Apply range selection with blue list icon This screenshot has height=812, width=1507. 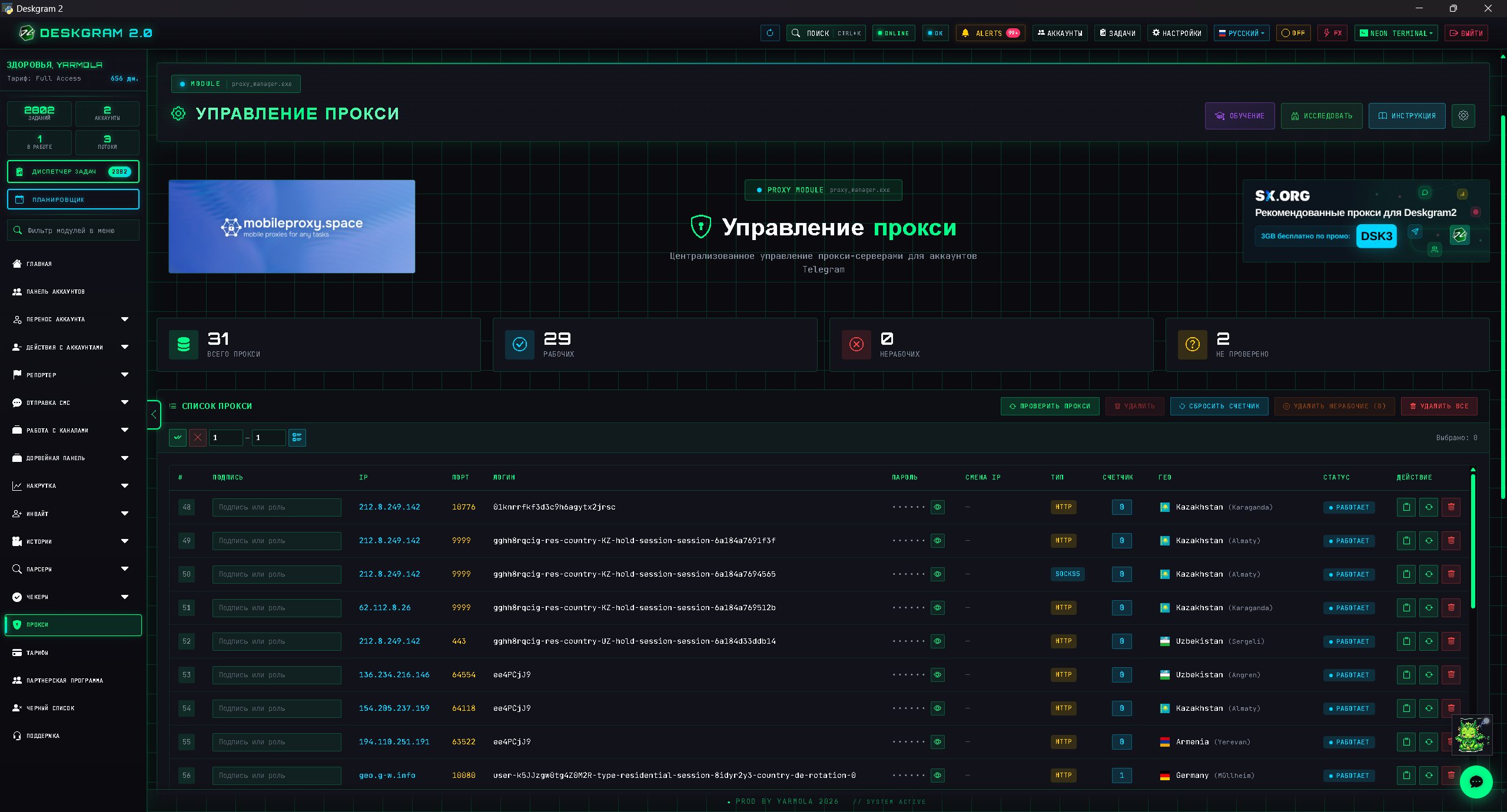tap(297, 437)
